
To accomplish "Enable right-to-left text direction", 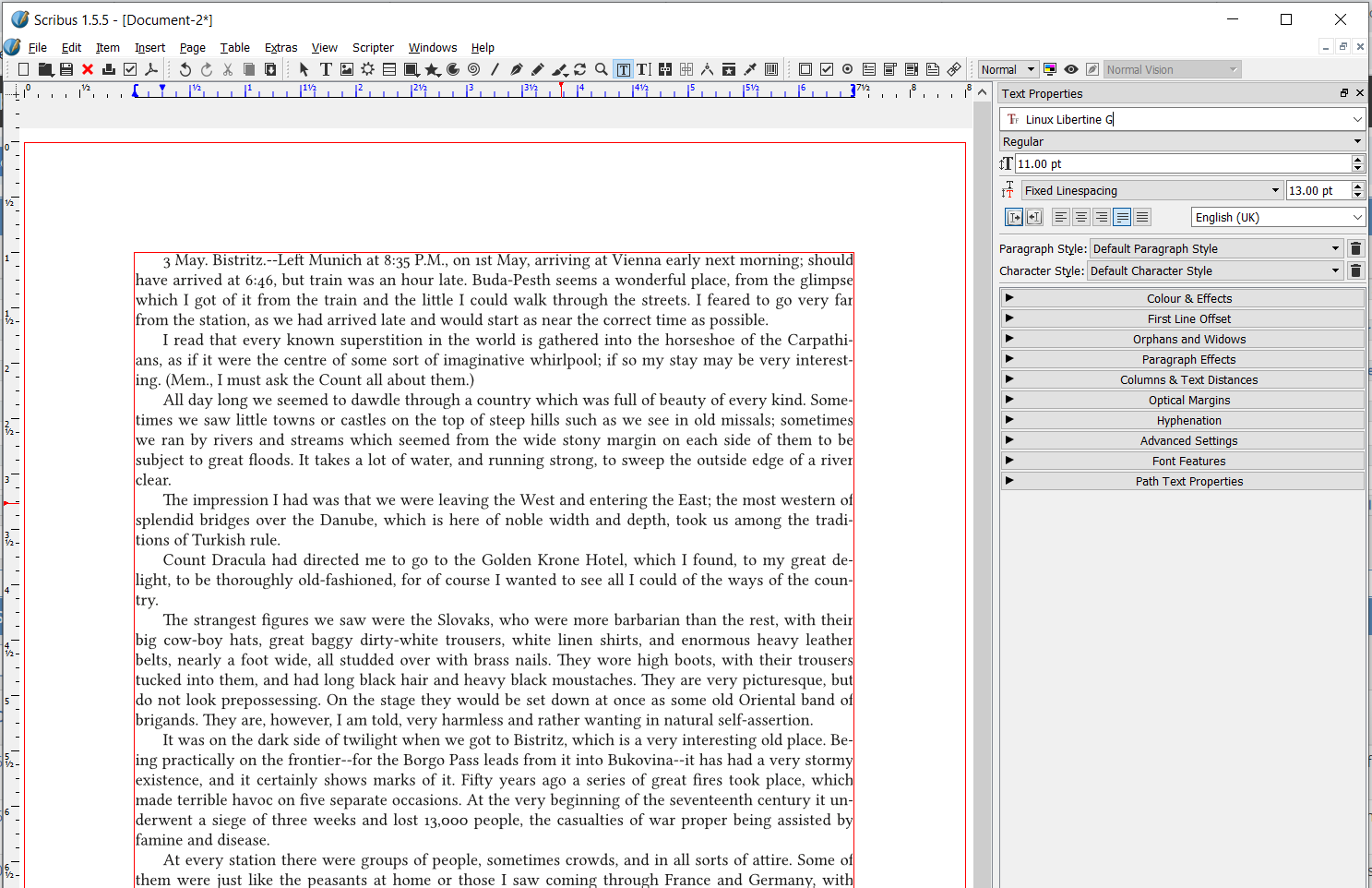I will point(1034,217).
